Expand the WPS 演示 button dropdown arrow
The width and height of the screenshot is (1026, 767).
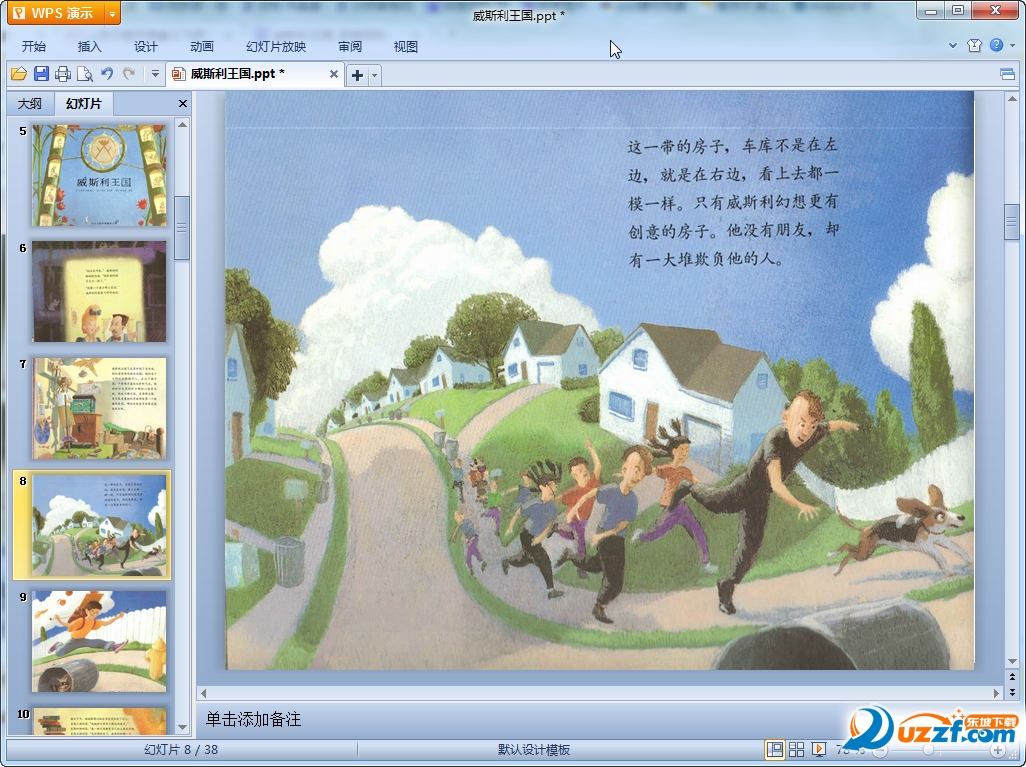point(113,13)
